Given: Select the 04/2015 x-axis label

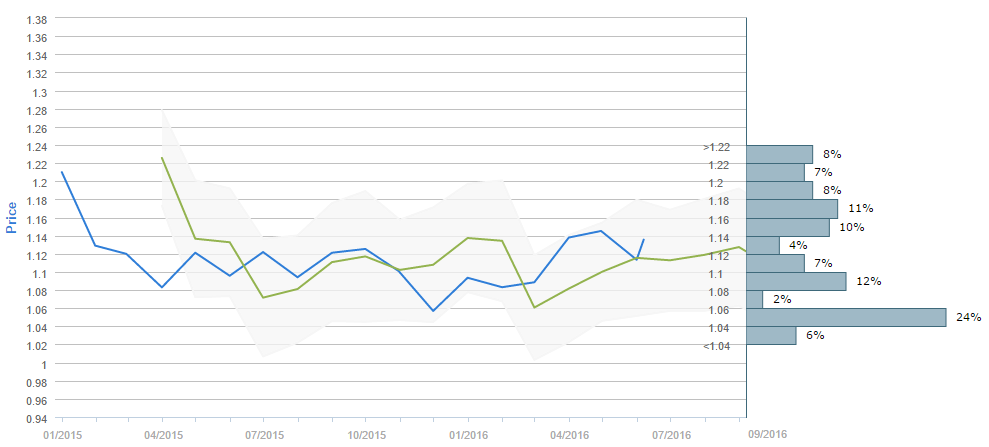Looking at the screenshot, I should (163, 435).
